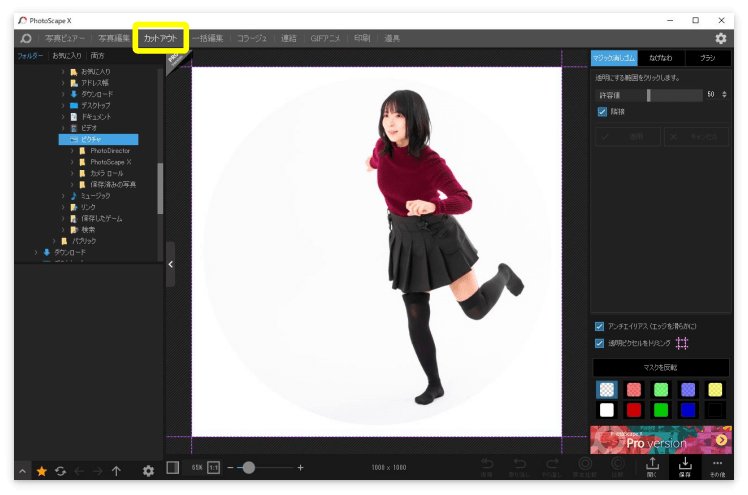Click the 開く (open) upload icon
Image resolution: width=748 pixels, height=495 pixels.
tap(652, 467)
